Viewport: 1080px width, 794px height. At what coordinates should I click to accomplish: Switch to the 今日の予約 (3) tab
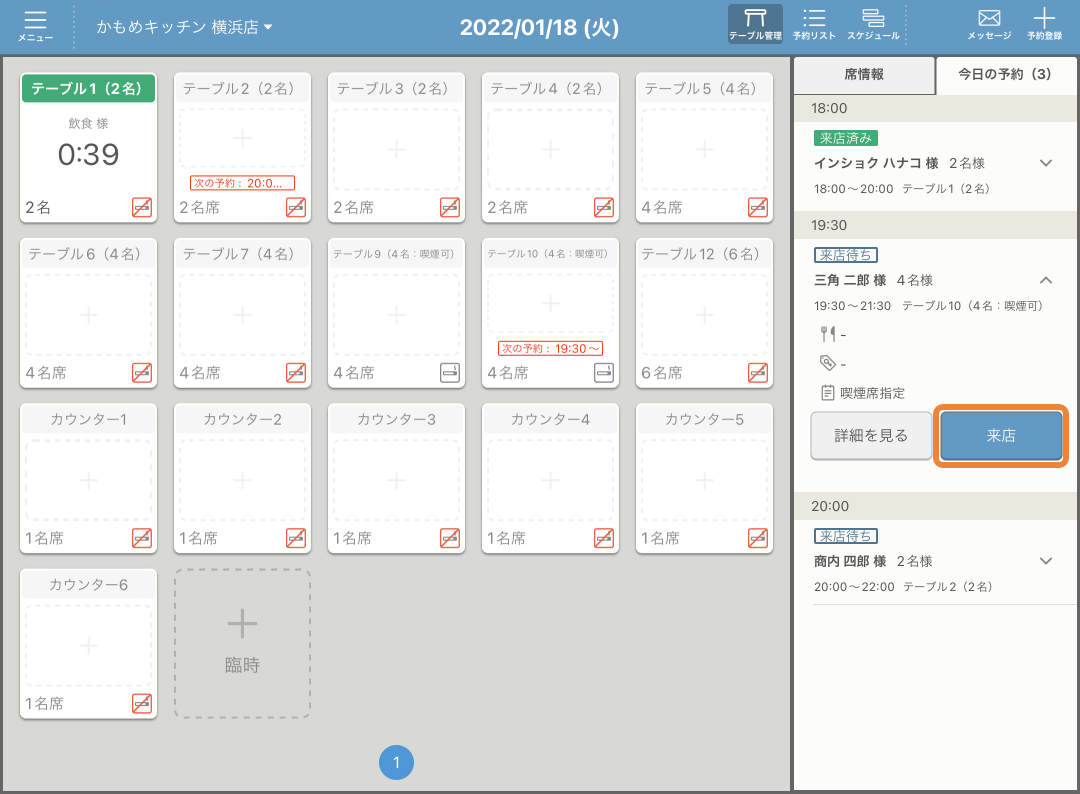click(x=1005, y=74)
